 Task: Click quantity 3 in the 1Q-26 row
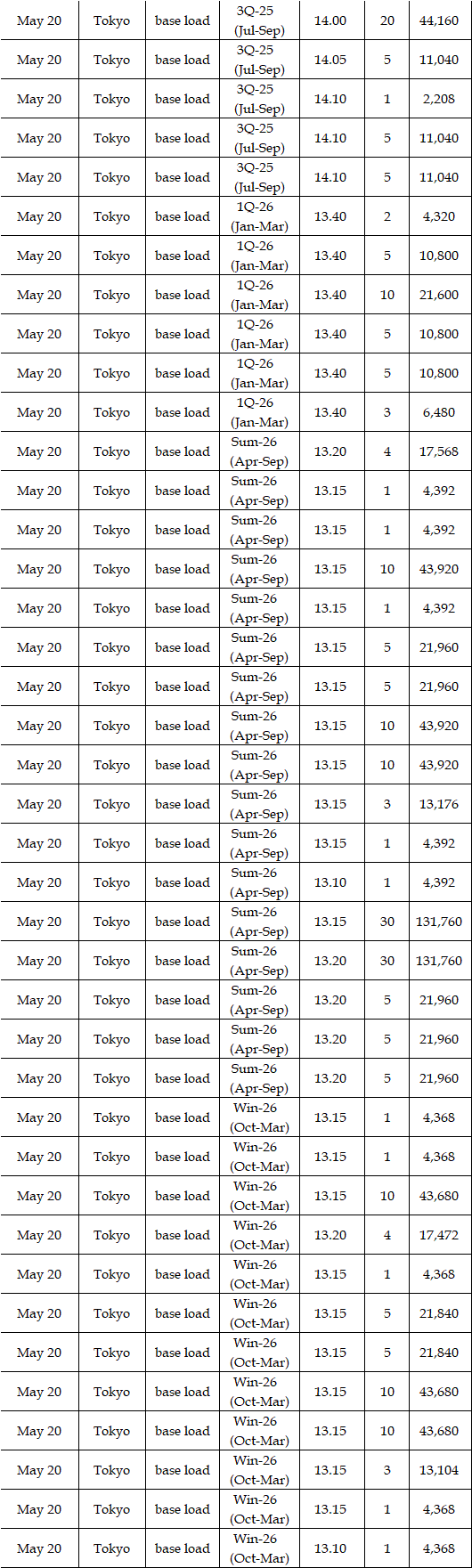click(387, 412)
